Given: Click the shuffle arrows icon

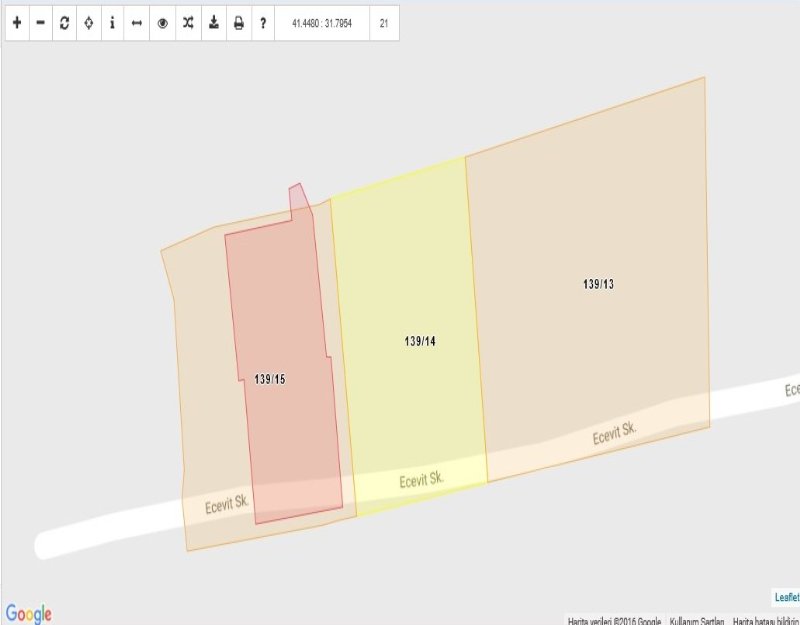Looking at the screenshot, I should tap(187, 22).
